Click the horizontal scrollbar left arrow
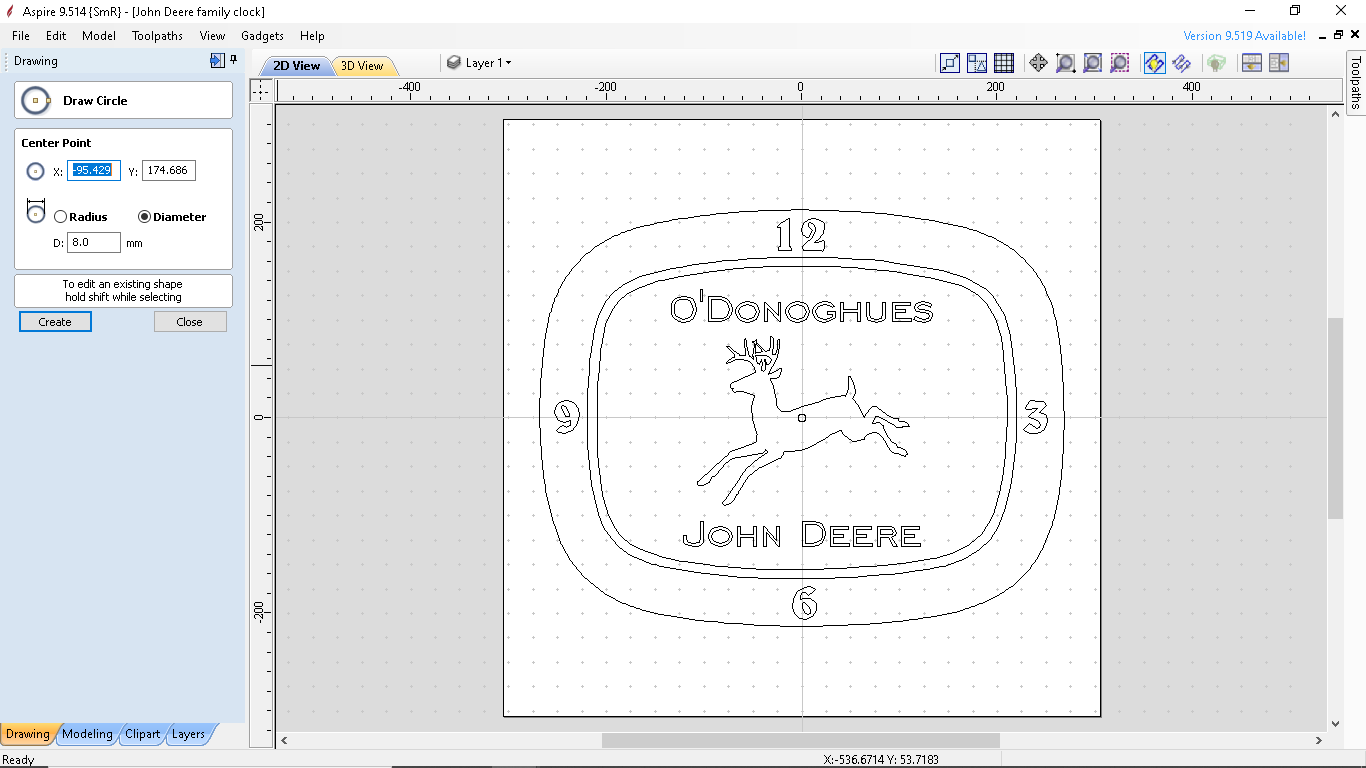This screenshot has width=1366, height=768. [x=284, y=741]
